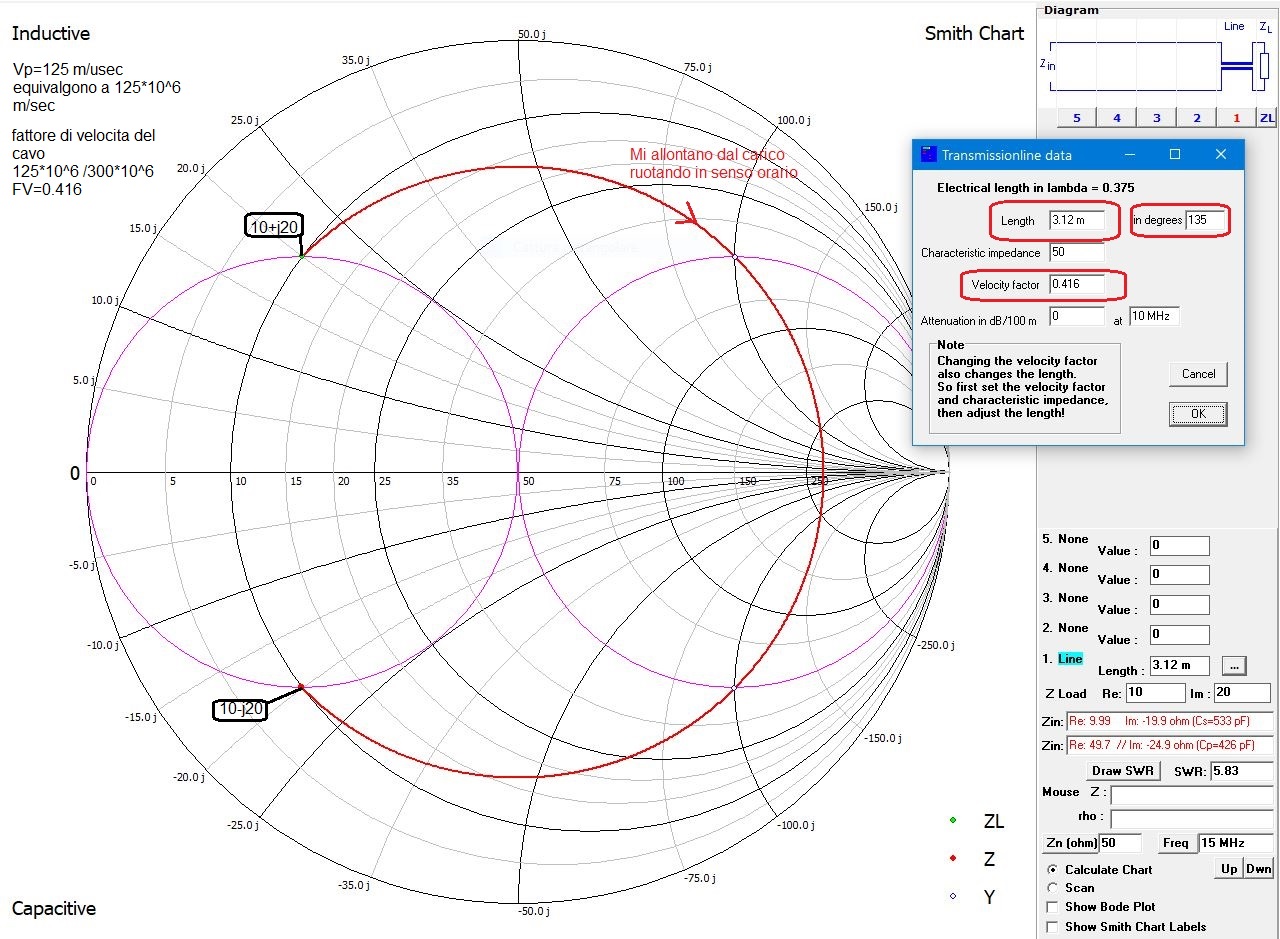This screenshot has height=939, width=1280.
Task: Click the Length field in the dialog
Action: [x=1077, y=220]
